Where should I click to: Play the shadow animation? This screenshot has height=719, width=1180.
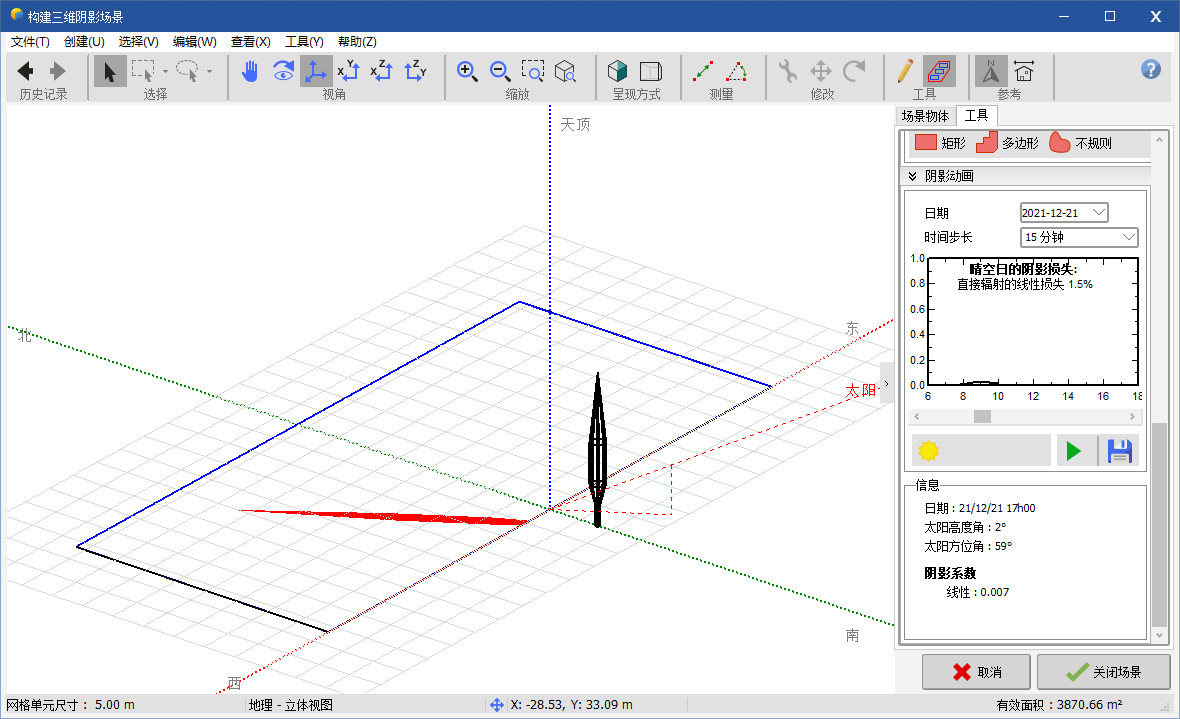(1074, 451)
